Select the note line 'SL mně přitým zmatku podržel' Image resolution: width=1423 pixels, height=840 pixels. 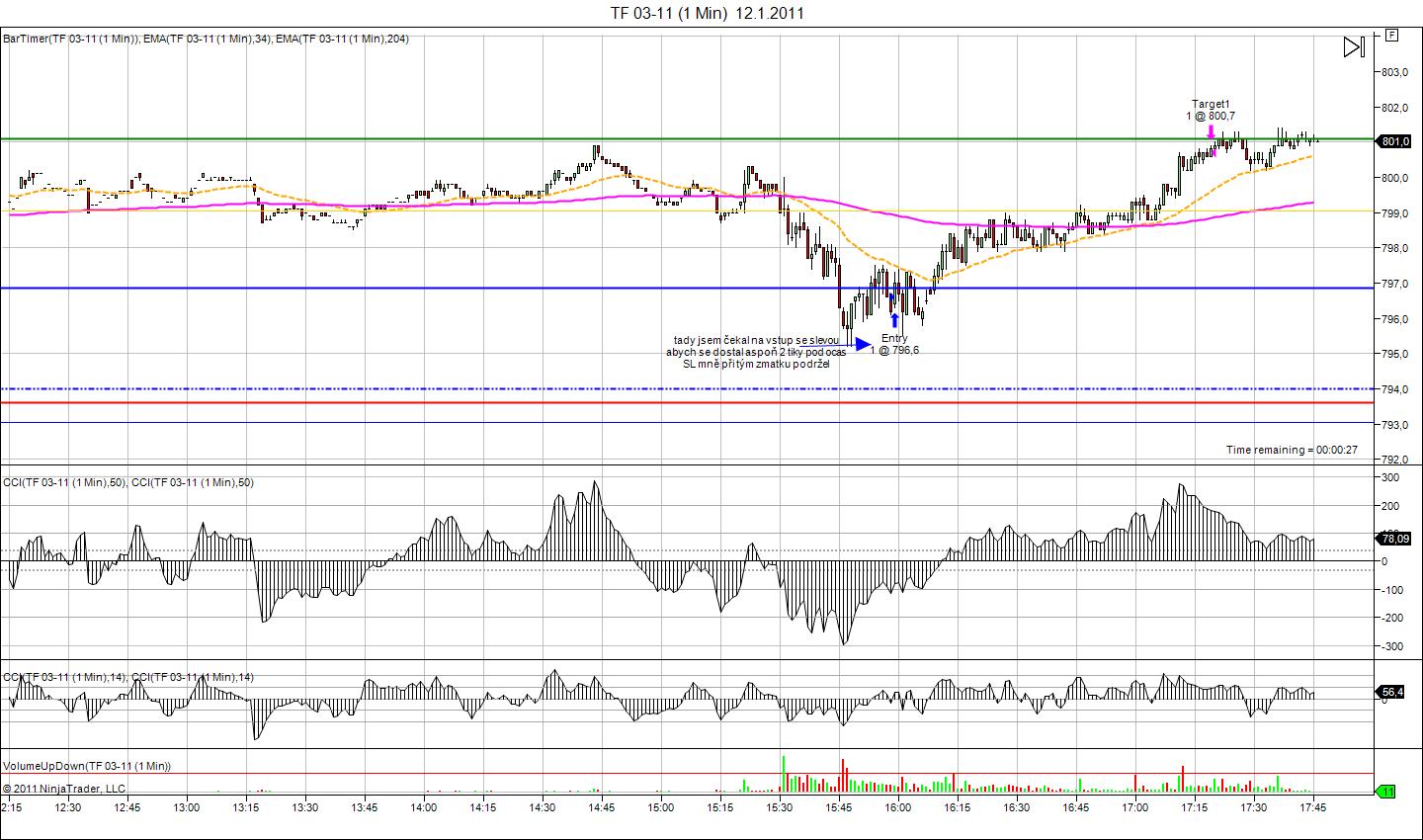click(757, 364)
